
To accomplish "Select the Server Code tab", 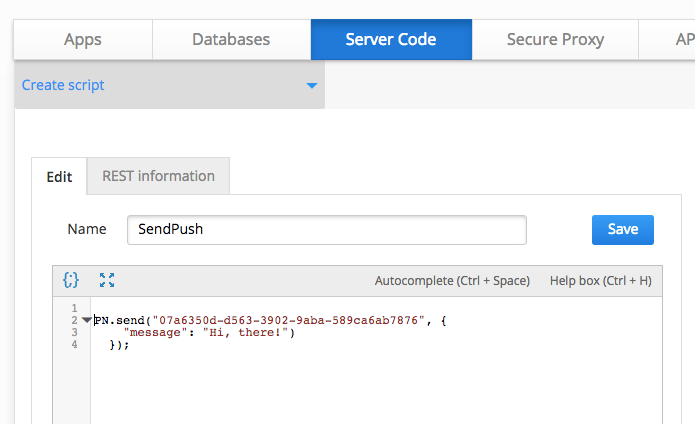I will tap(391, 40).
